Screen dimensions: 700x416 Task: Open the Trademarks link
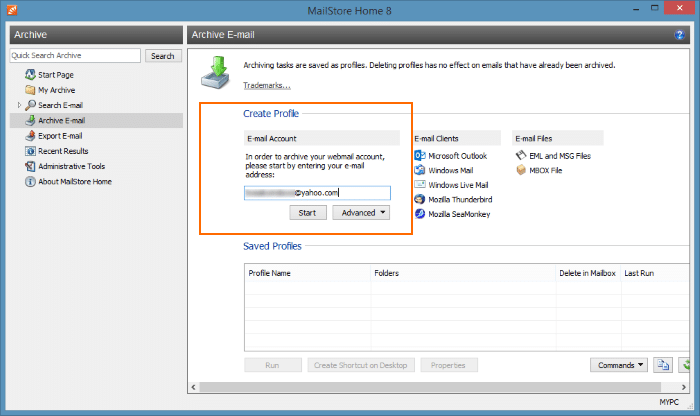coord(267,85)
